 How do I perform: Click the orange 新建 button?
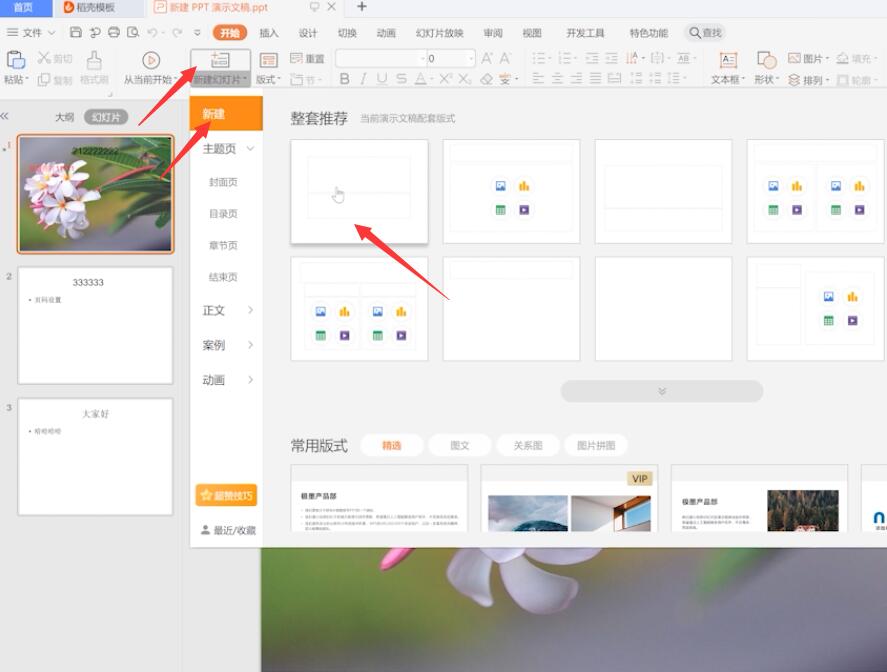coord(226,114)
